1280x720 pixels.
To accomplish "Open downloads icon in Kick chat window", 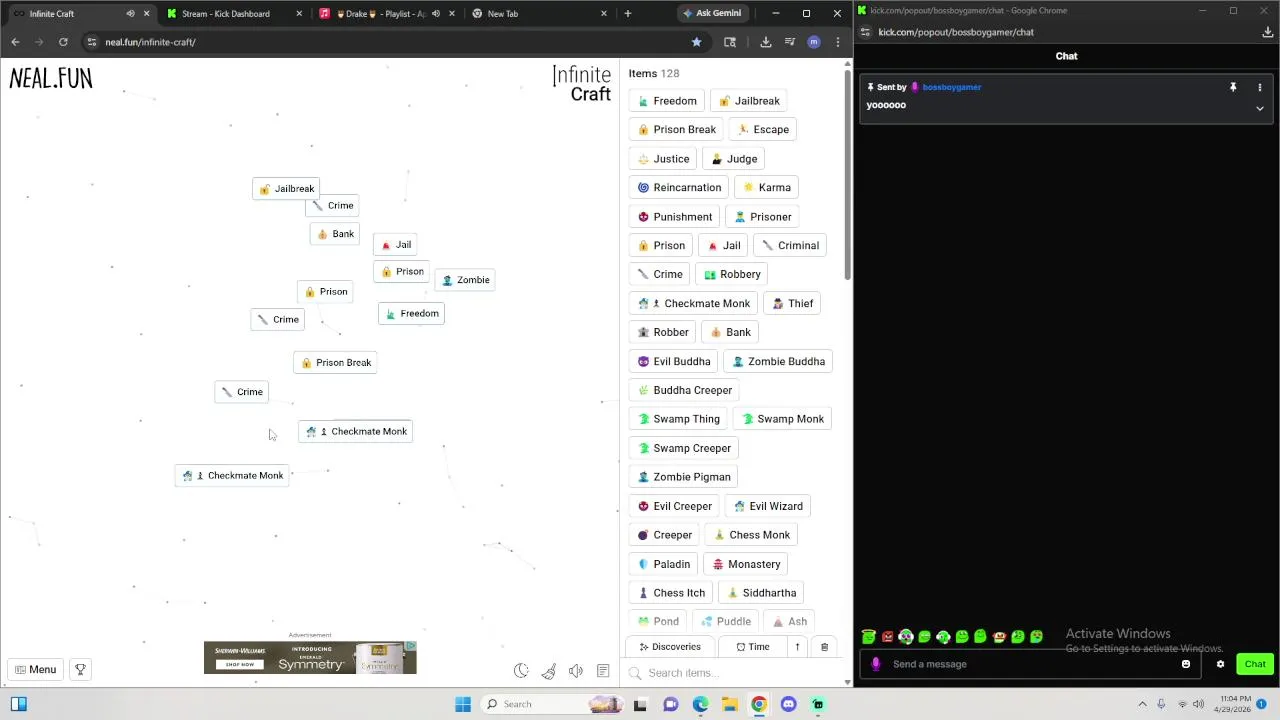I will (1267, 32).
